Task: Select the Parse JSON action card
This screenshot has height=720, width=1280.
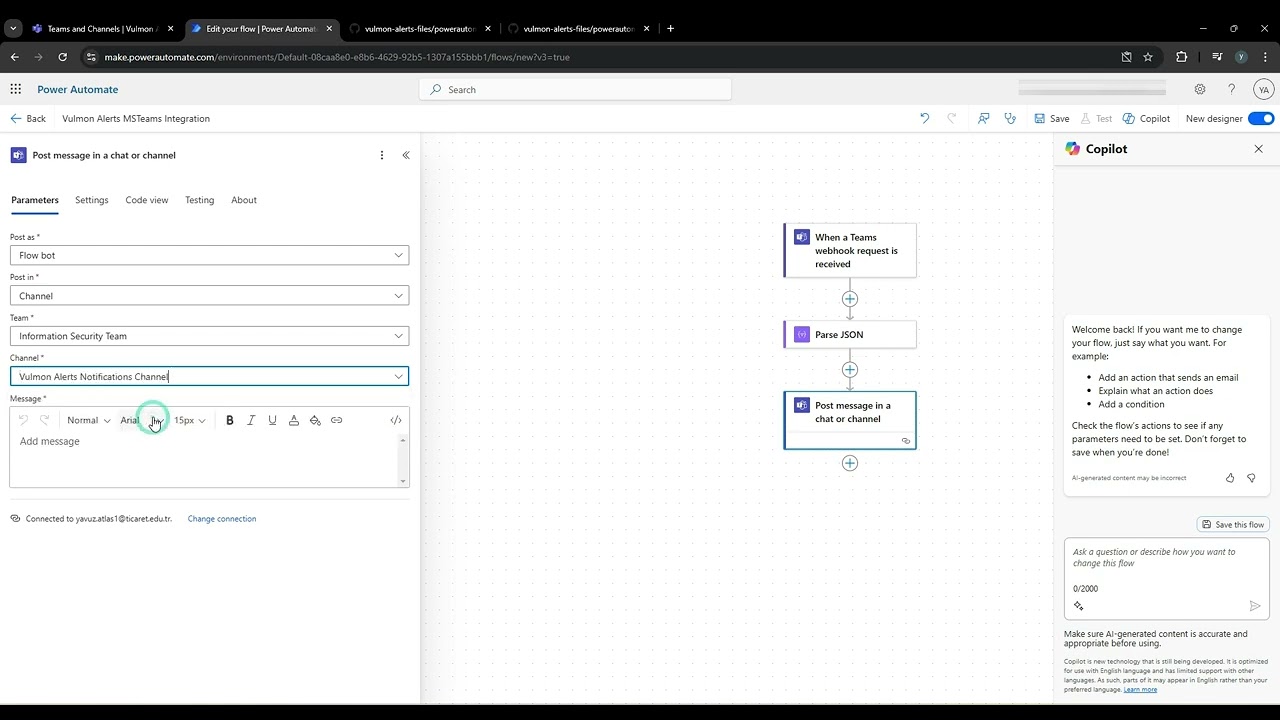Action: pyautogui.click(x=850, y=335)
